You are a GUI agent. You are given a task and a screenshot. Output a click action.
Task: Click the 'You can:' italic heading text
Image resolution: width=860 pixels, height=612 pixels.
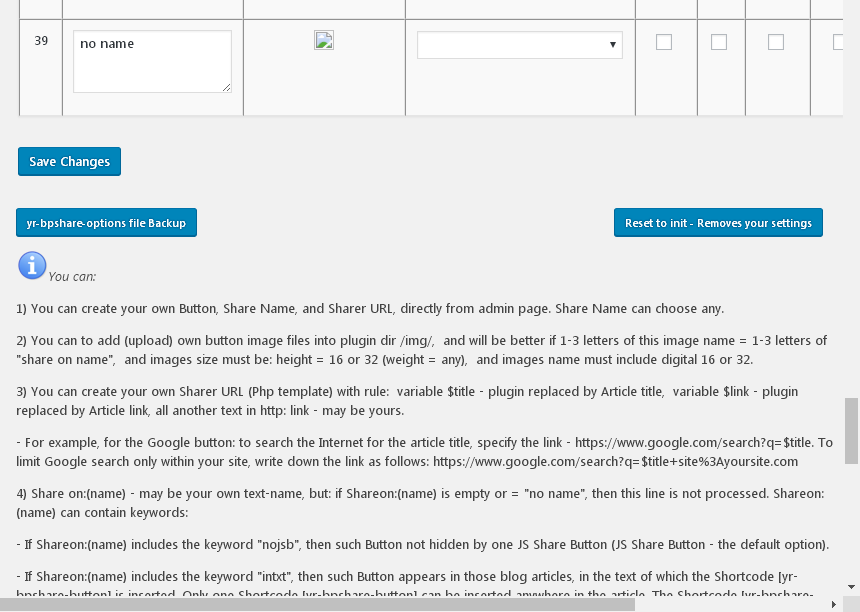(x=72, y=276)
